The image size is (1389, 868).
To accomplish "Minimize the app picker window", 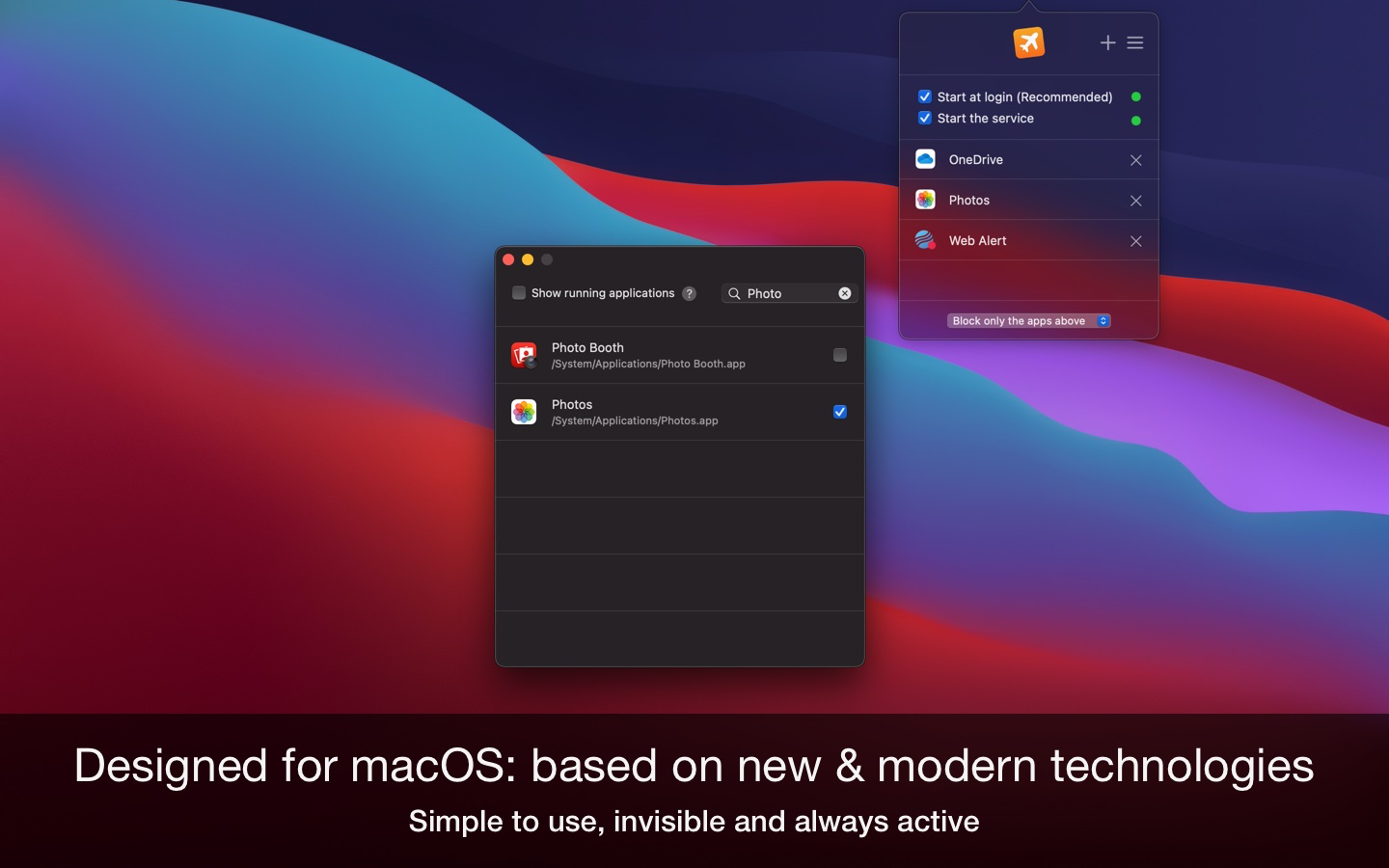I will click(x=528, y=259).
